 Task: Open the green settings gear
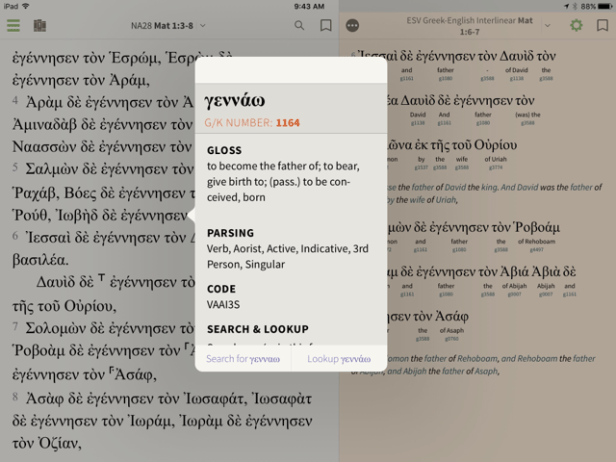pyautogui.click(x=576, y=25)
